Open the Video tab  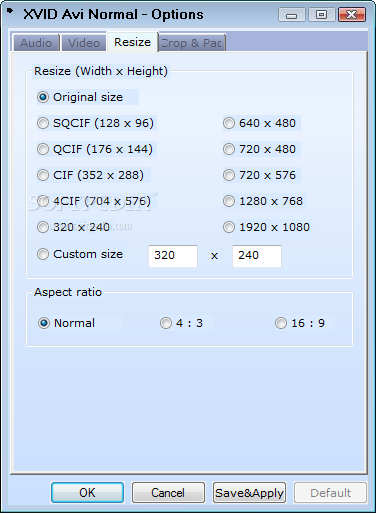pyautogui.click(x=84, y=43)
